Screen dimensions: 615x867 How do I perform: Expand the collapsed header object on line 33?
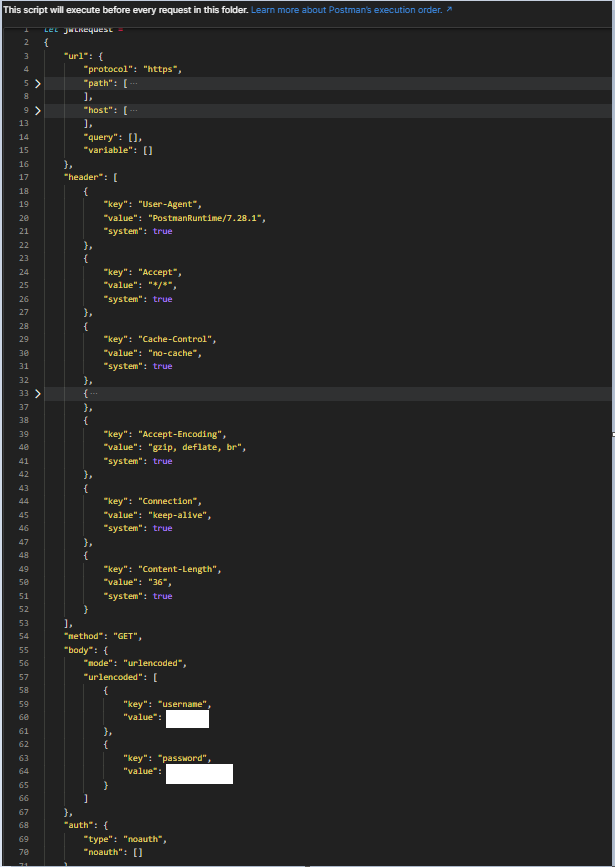[37, 393]
